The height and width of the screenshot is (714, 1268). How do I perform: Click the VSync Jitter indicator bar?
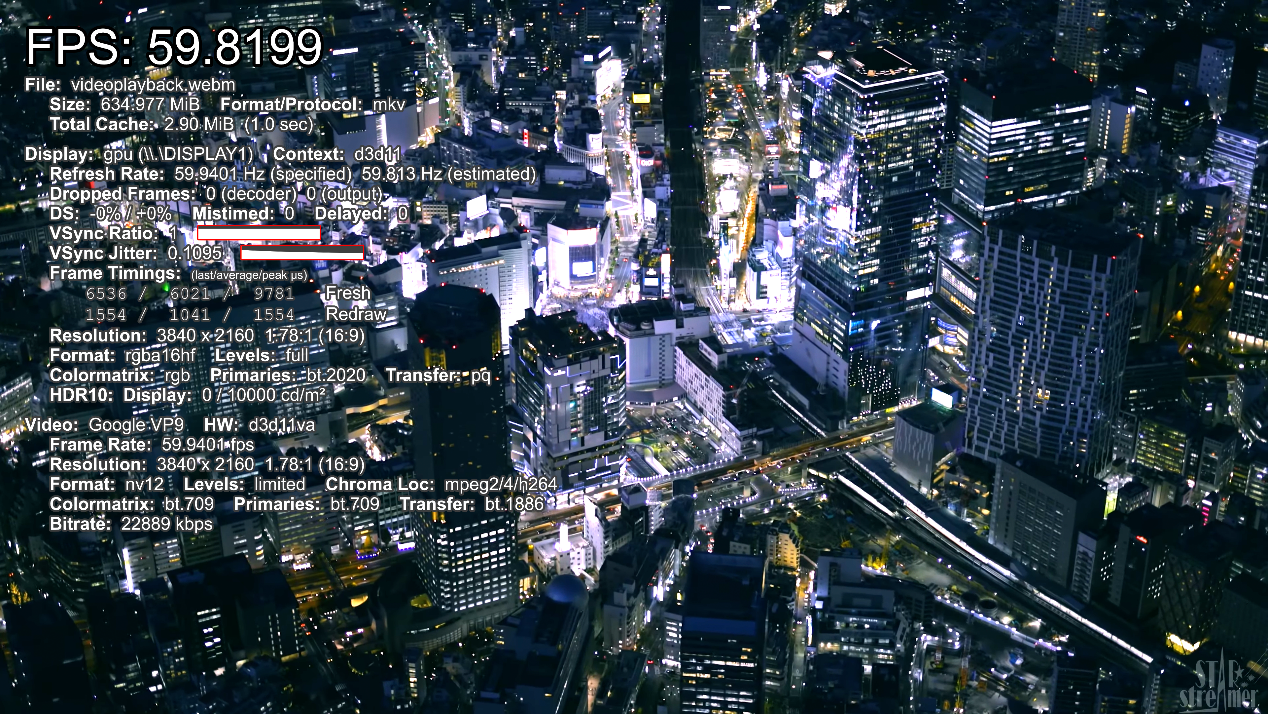301,253
